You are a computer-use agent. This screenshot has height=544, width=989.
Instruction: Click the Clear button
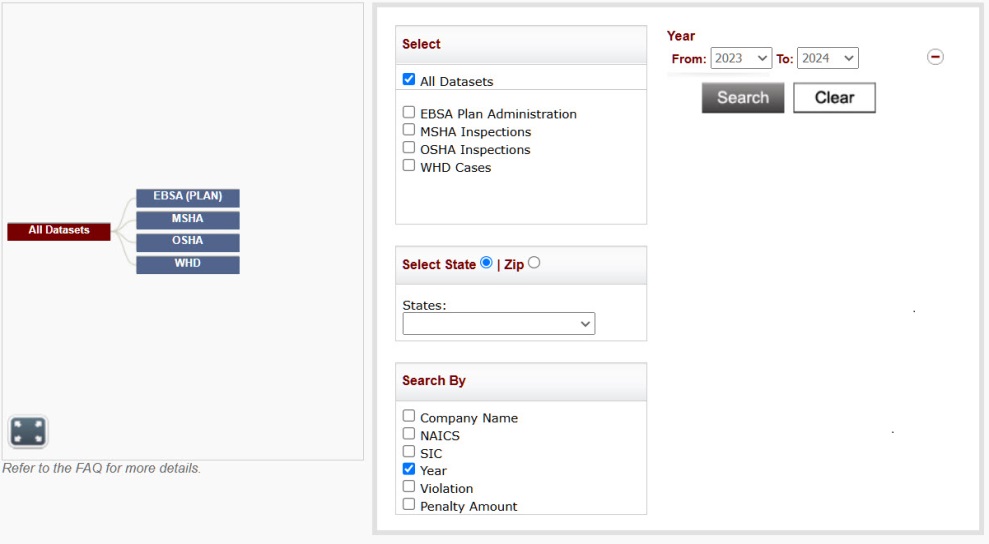[x=834, y=98]
